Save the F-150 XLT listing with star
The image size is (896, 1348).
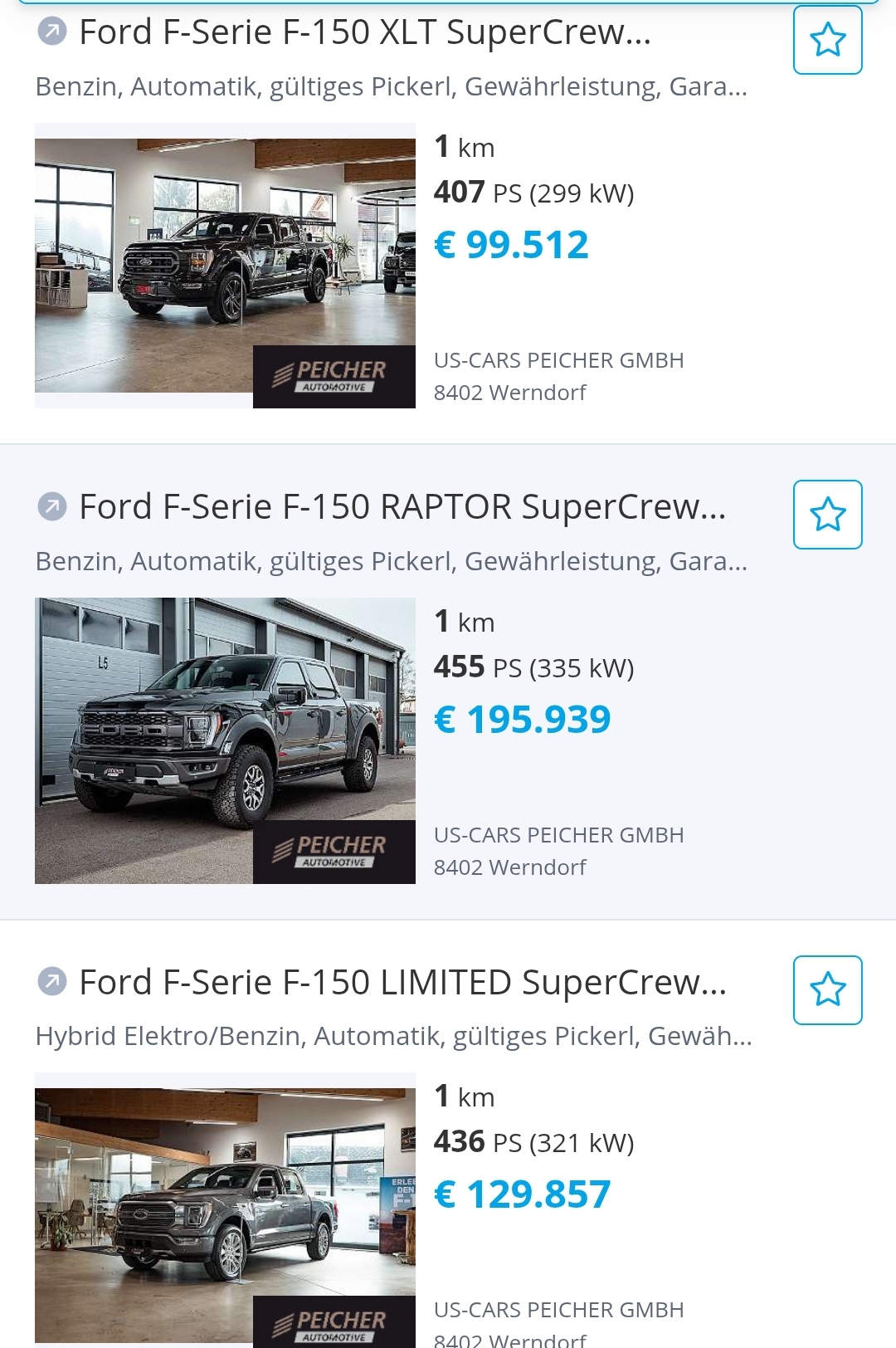[x=827, y=40]
